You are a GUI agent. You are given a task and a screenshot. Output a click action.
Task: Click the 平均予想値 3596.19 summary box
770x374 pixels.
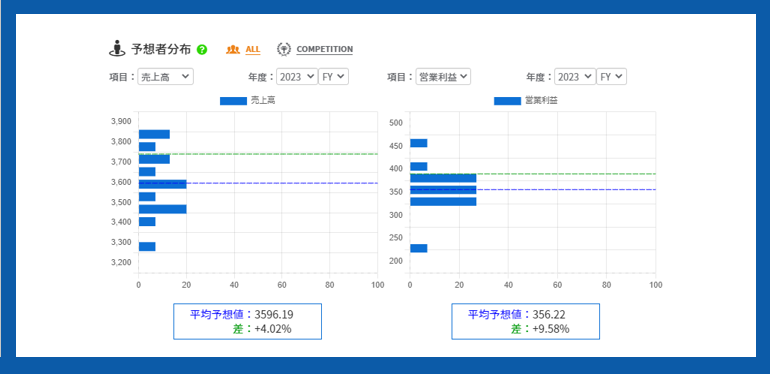click(248, 321)
